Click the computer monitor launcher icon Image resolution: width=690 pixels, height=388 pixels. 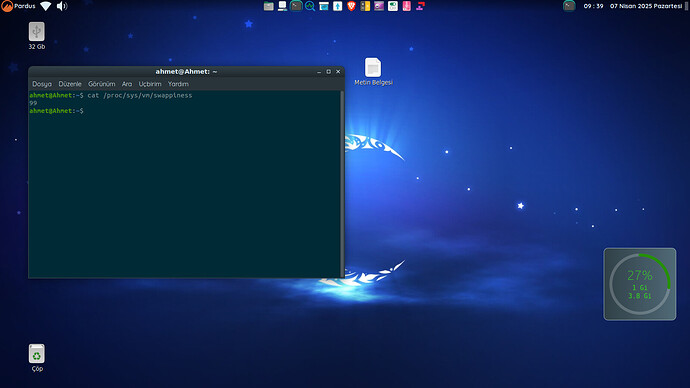(x=282, y=6)
